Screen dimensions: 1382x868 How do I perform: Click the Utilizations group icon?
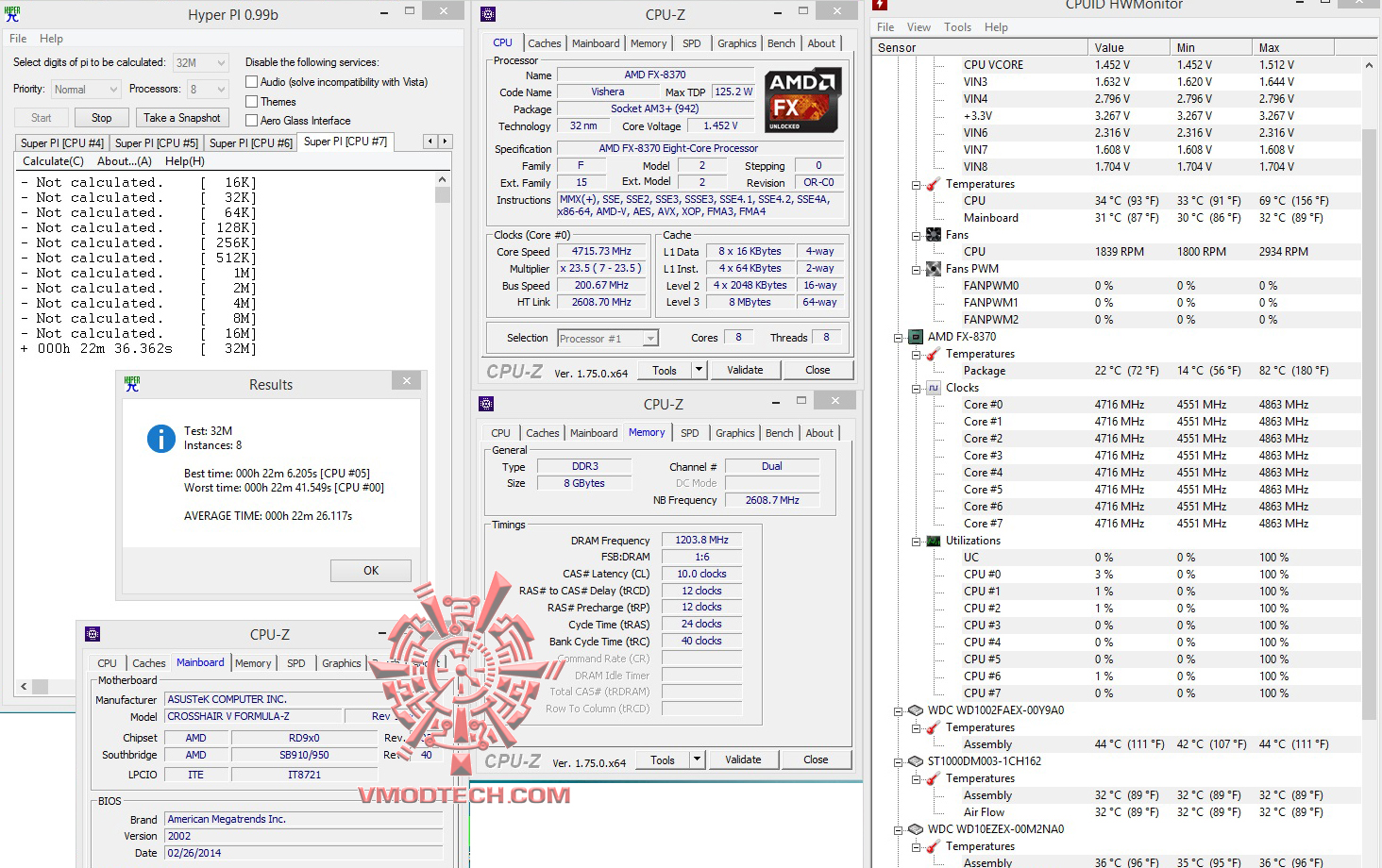pyautogui.click(x=933, y=541)
